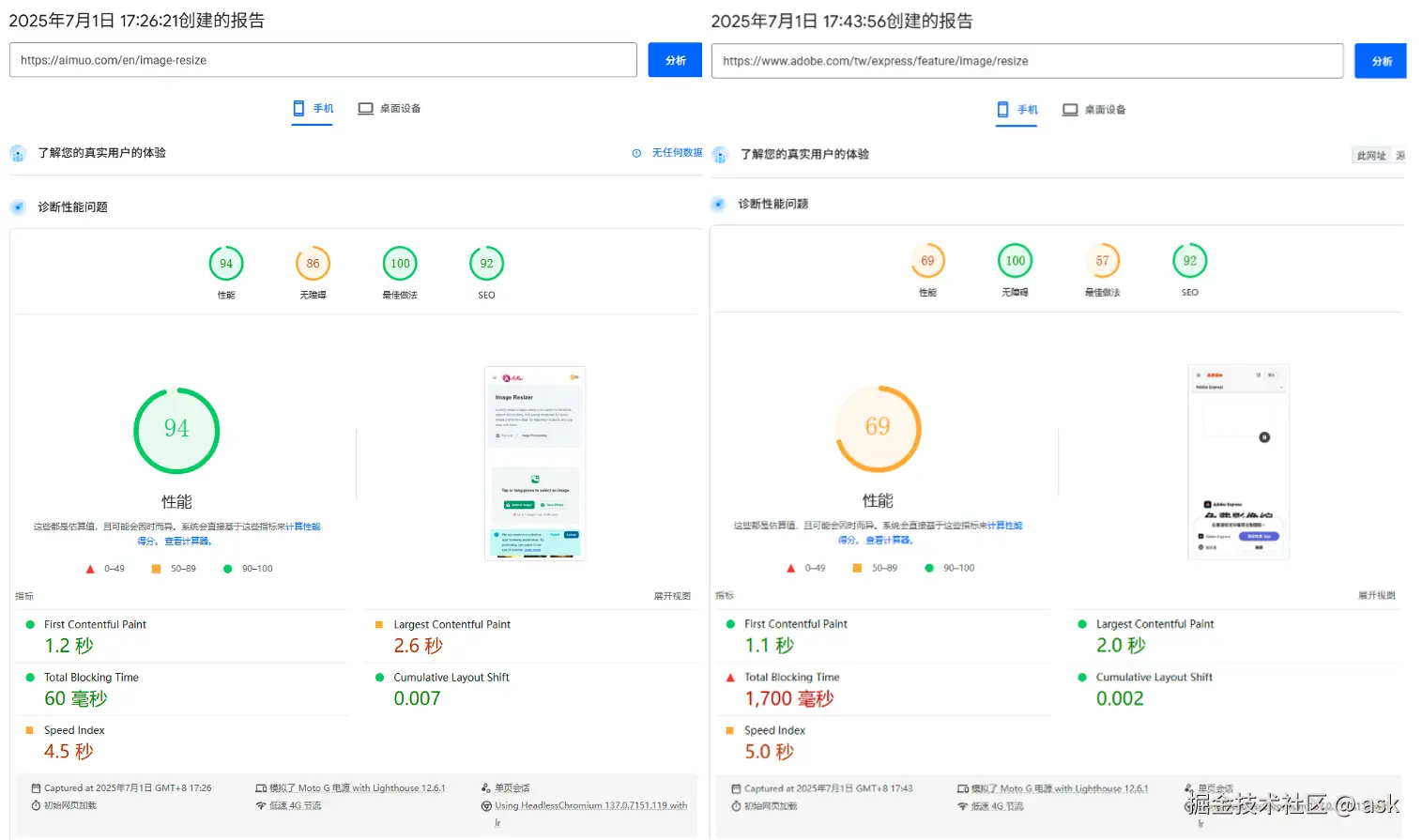
Task: Open the aimuo page screenshot thumbnail
Action: pos(535,464)
